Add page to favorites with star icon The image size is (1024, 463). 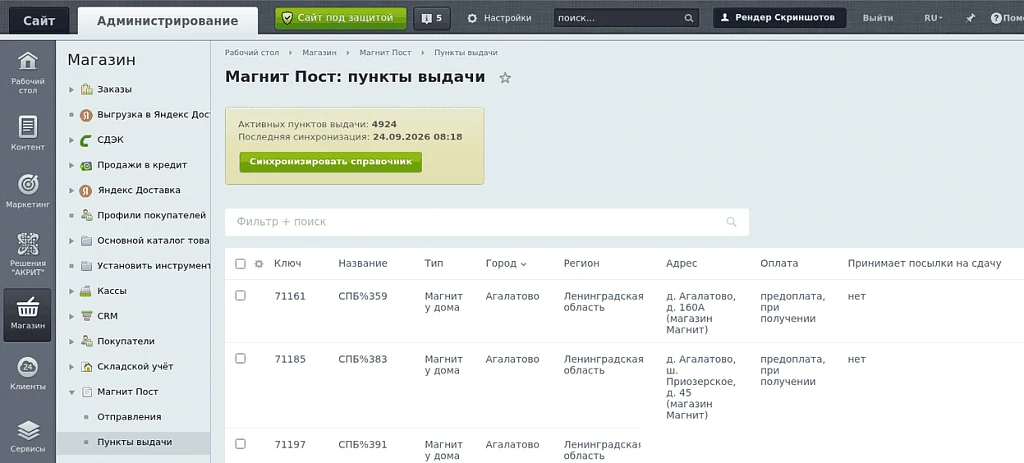click(x=505, y=78)
